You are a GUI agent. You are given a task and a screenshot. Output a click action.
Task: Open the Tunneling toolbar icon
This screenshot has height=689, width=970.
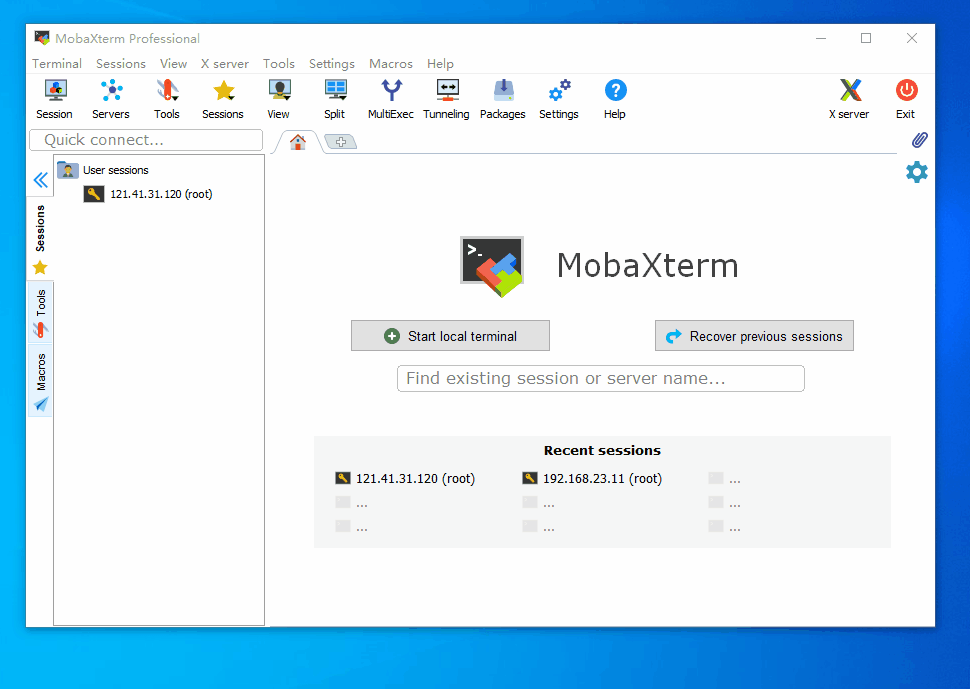click(x=446, y=99)
